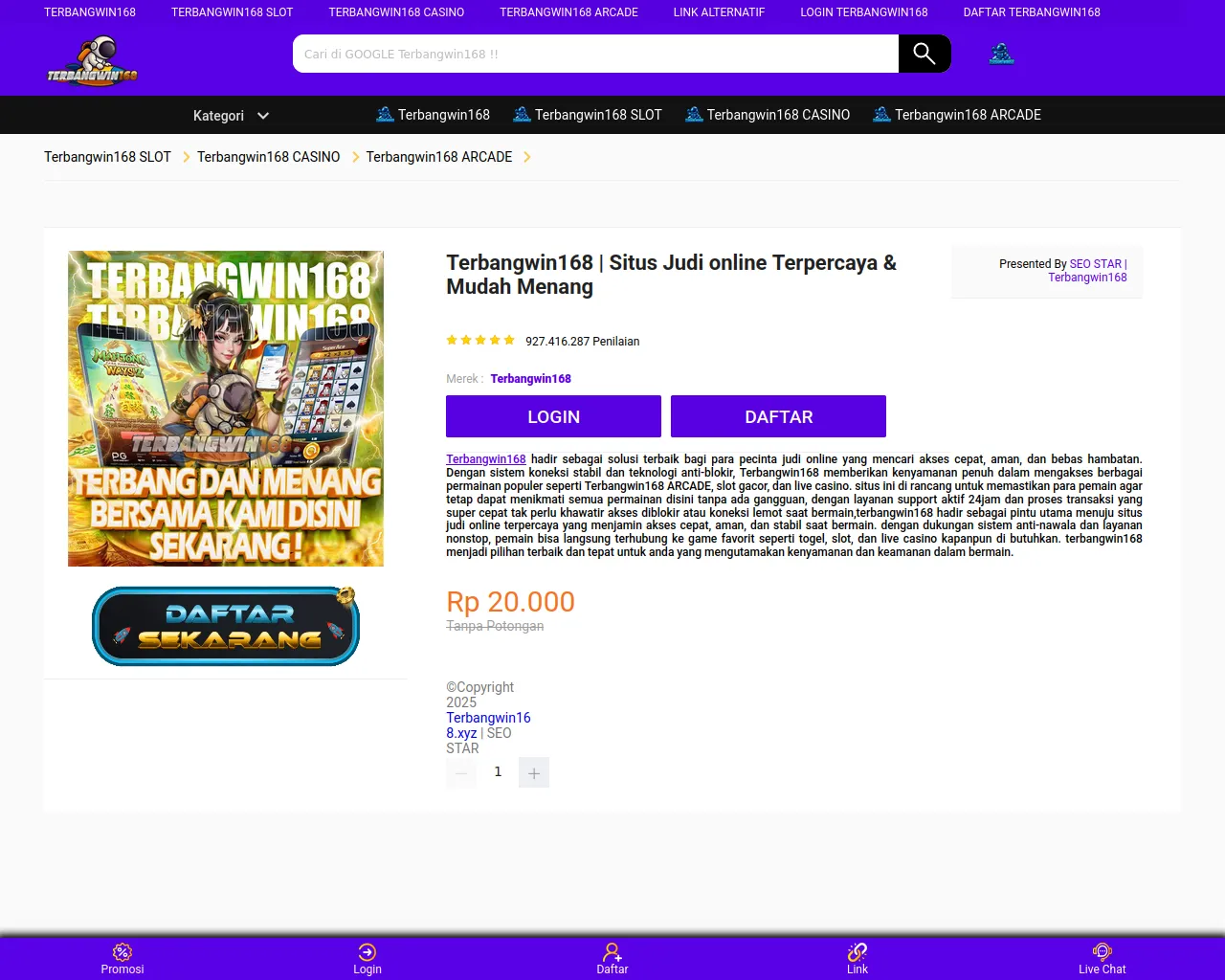The height and width of the screenshot is (980, 1225).
Task: Open LINK ALTERNATIF in the top menu
Action: click(719, 12)
